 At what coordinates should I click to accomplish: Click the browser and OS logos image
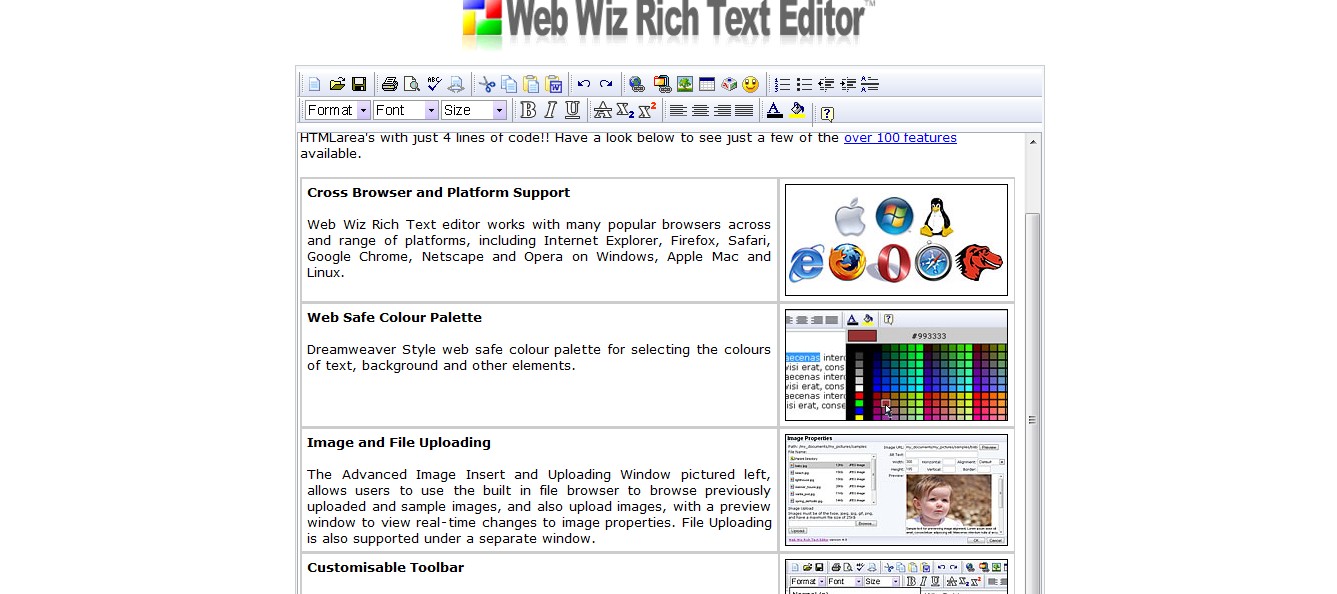coord(896,240)
